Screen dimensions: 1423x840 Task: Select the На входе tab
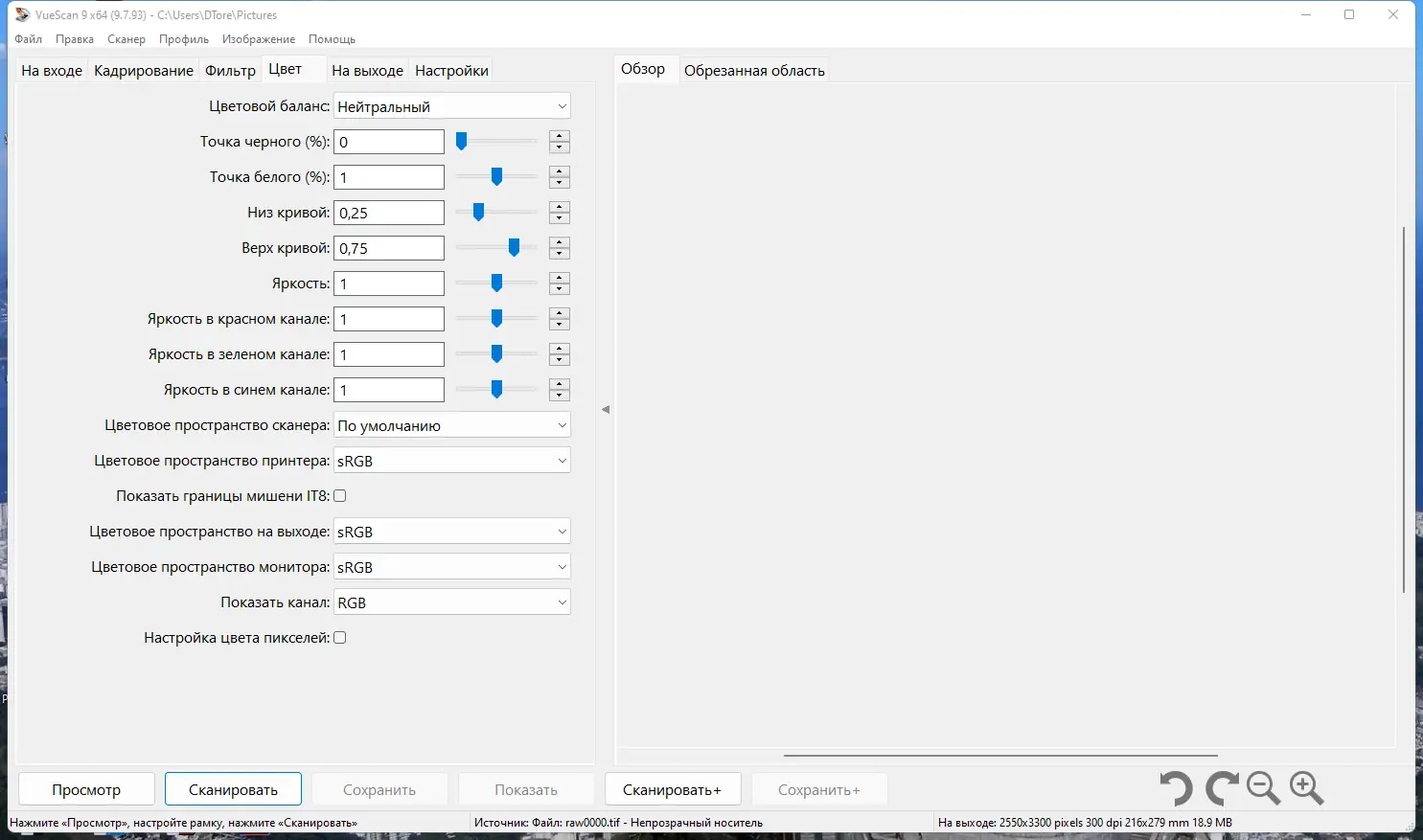pyautogui.click(x=52, y=71)
